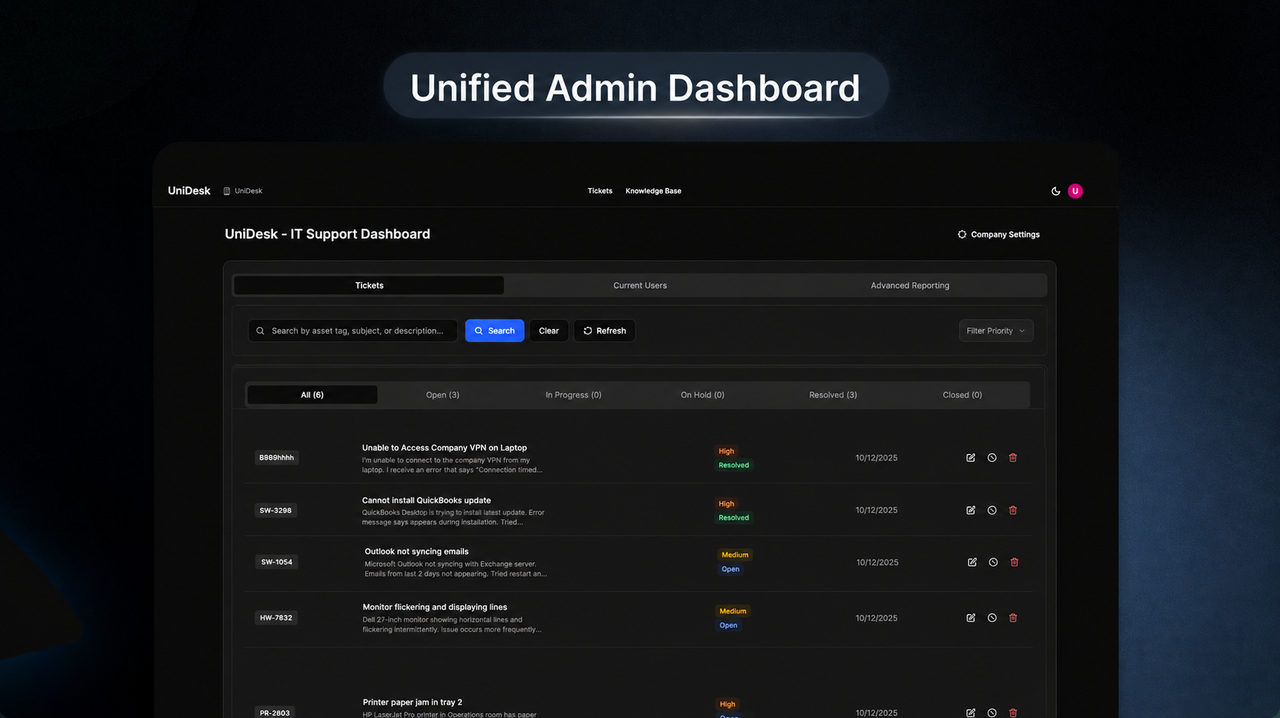Open the Advanced Reporting tab
Screen dimensions: 1280x718
coord(910,286)
